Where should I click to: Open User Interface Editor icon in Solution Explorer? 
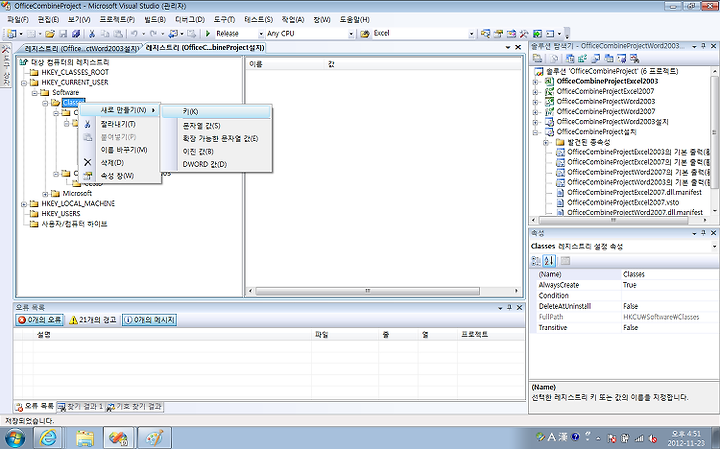coord(609,58)
